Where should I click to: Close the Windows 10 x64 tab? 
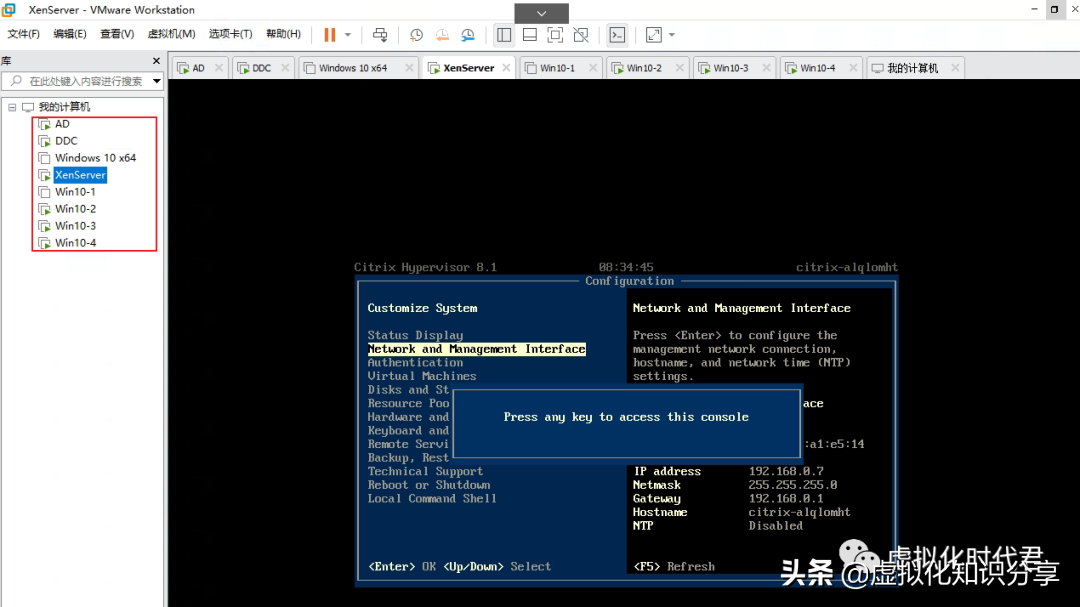[409, 68]
